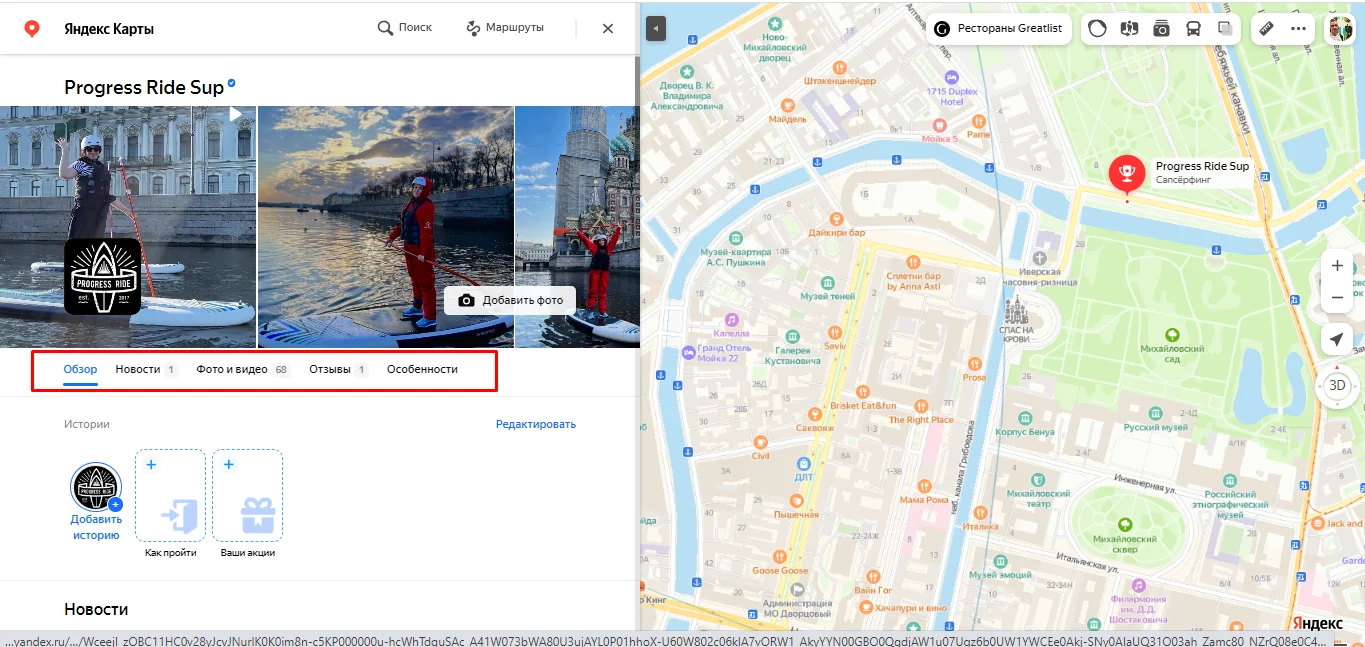1365x647 pixels.
Task: Open the Фото и видео tab
Action: [x=243, y=369]
